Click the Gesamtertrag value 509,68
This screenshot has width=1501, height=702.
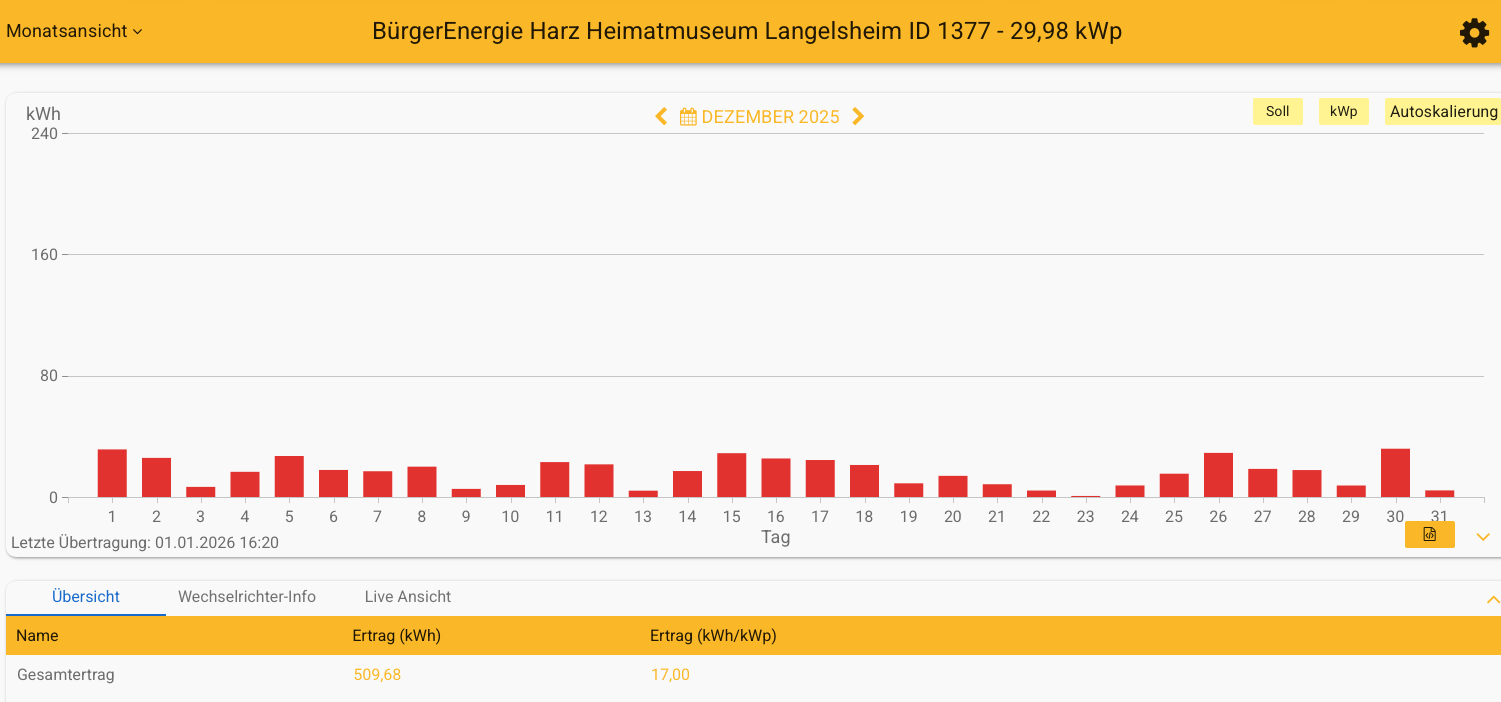pos(375,674)
